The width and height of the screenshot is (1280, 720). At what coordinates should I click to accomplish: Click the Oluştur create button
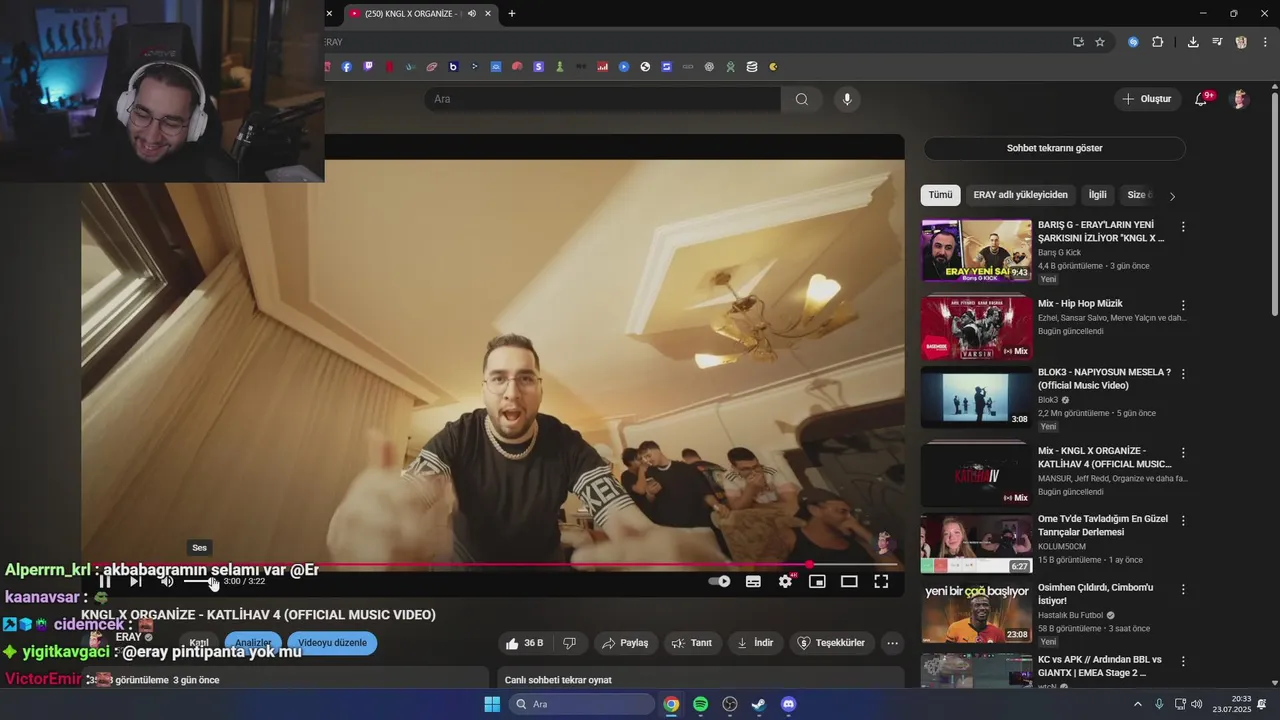(1146, 99)
